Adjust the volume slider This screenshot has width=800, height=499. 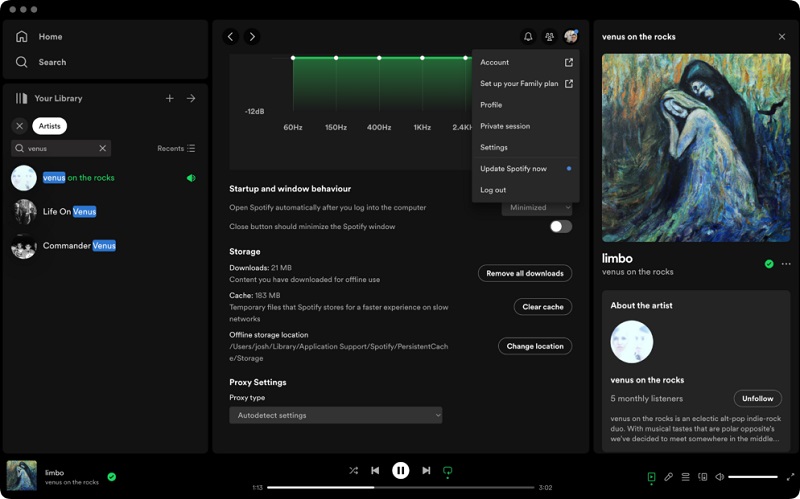click(x=753, y=477)
